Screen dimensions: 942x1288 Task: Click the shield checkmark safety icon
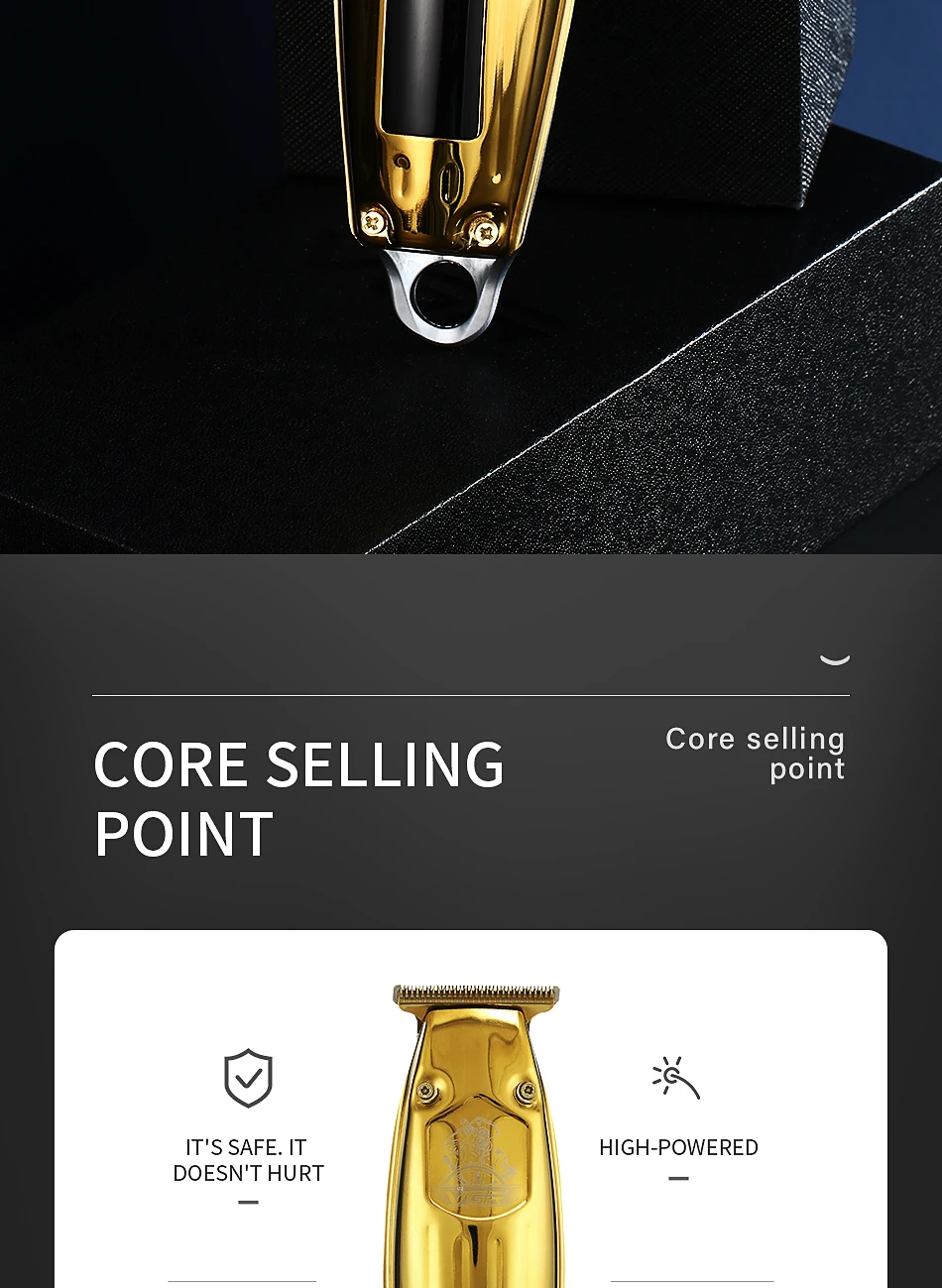point(248,1078)
